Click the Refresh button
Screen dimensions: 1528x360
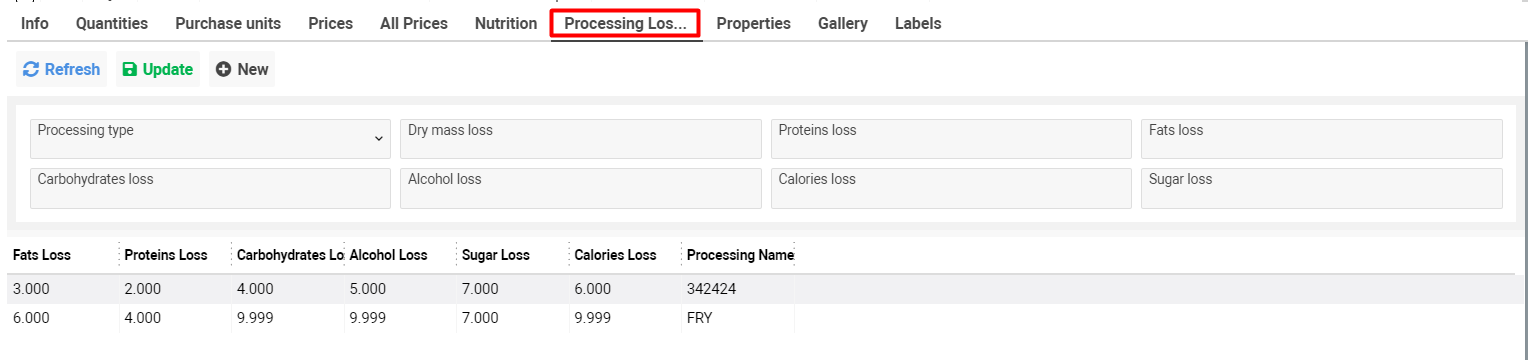point(61,69)
